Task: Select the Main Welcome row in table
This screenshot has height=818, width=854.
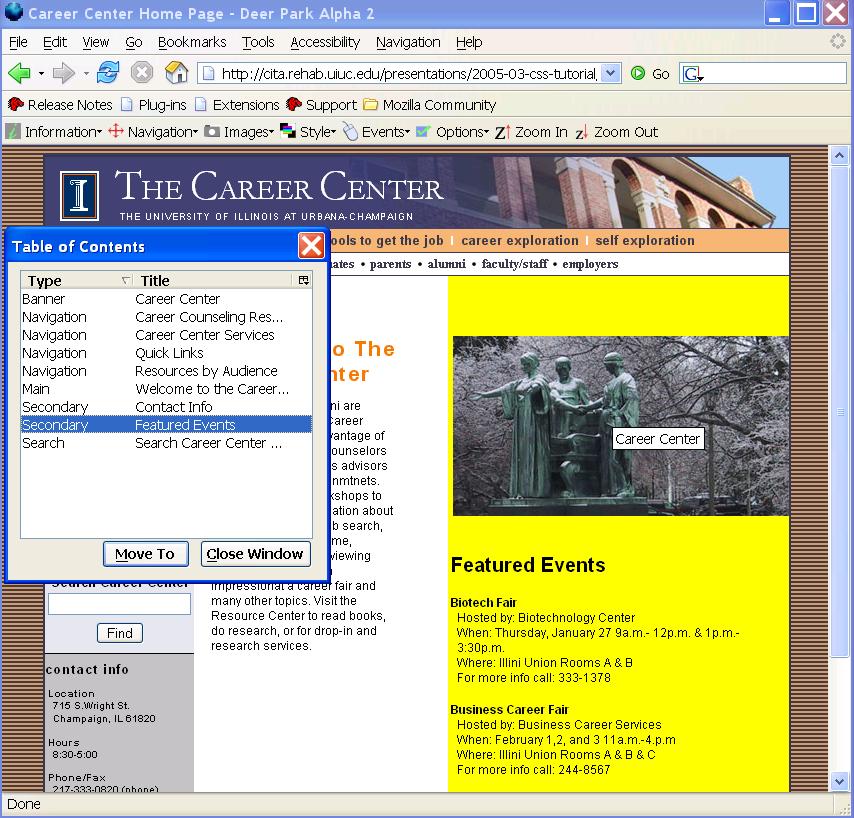Action: click(165, 389)
